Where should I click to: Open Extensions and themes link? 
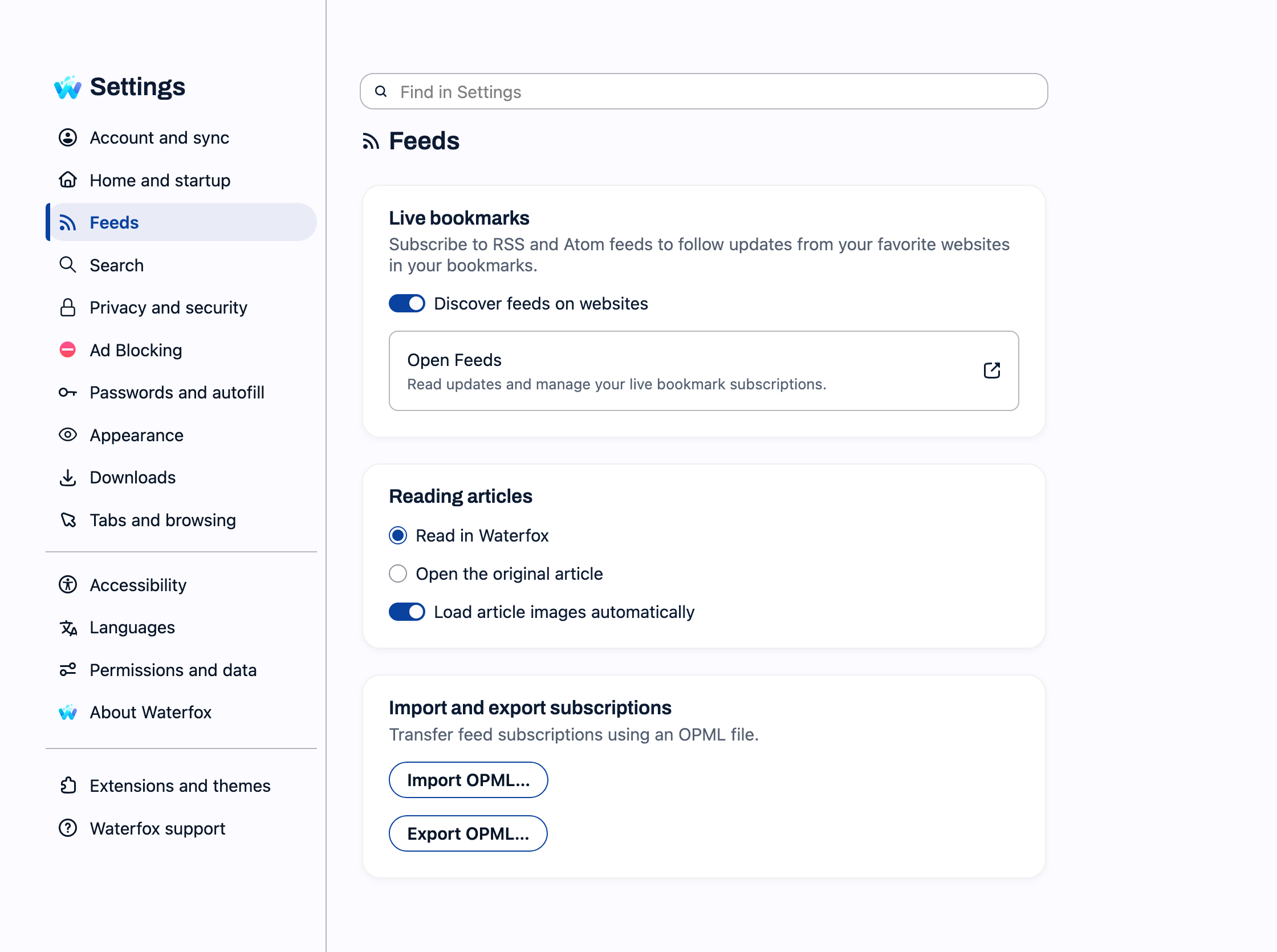click(x=181, y=786)
